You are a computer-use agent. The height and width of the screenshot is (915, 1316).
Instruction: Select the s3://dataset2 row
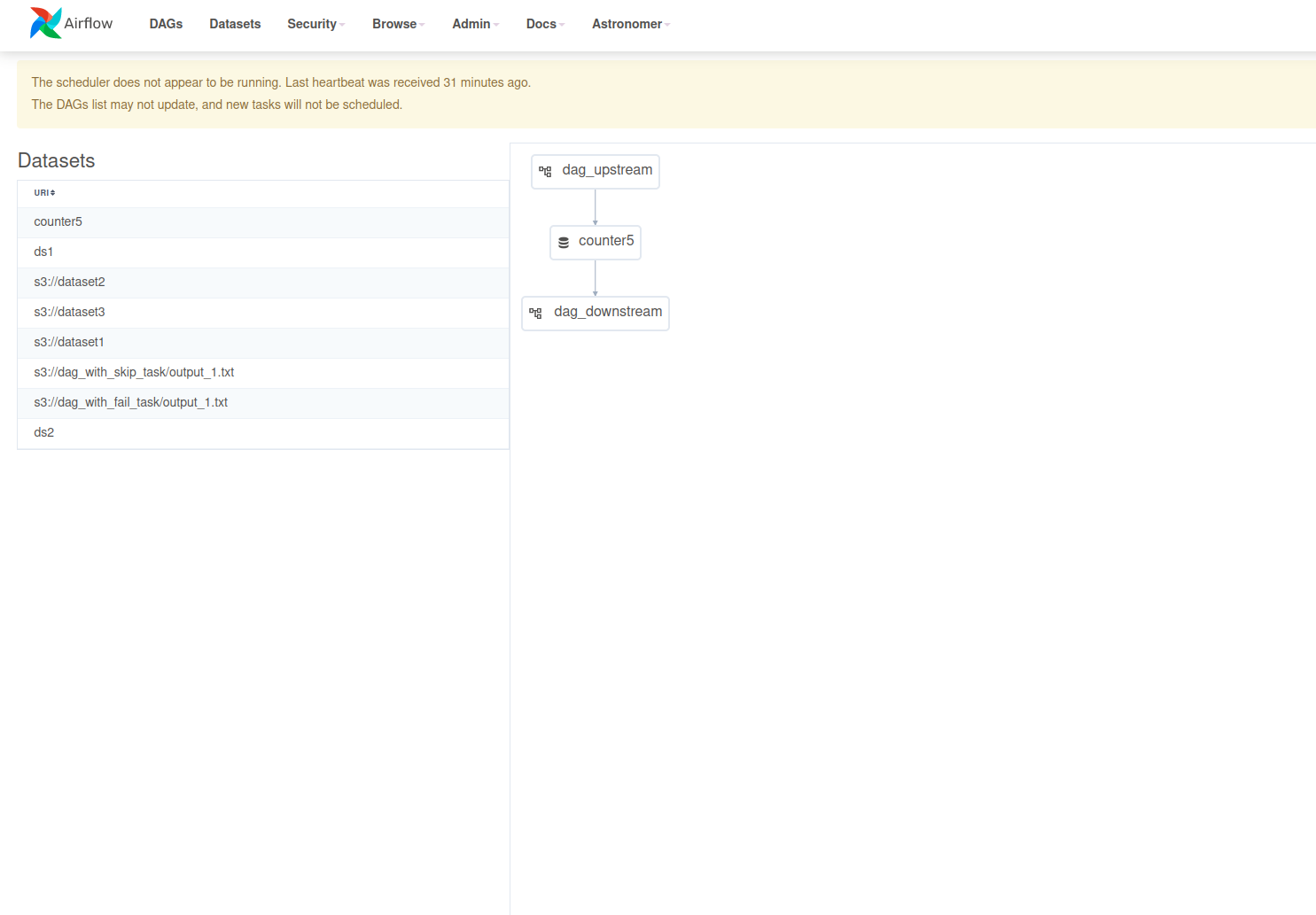coord(263,283)
